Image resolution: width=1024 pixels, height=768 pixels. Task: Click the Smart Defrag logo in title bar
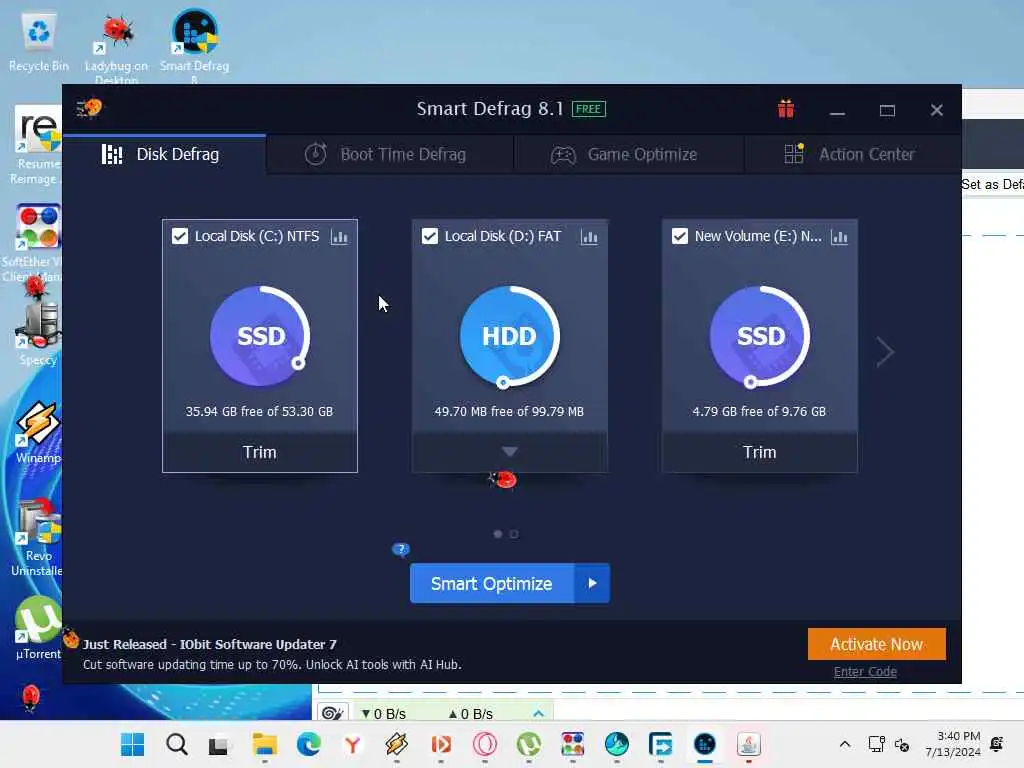pos(89,108)
